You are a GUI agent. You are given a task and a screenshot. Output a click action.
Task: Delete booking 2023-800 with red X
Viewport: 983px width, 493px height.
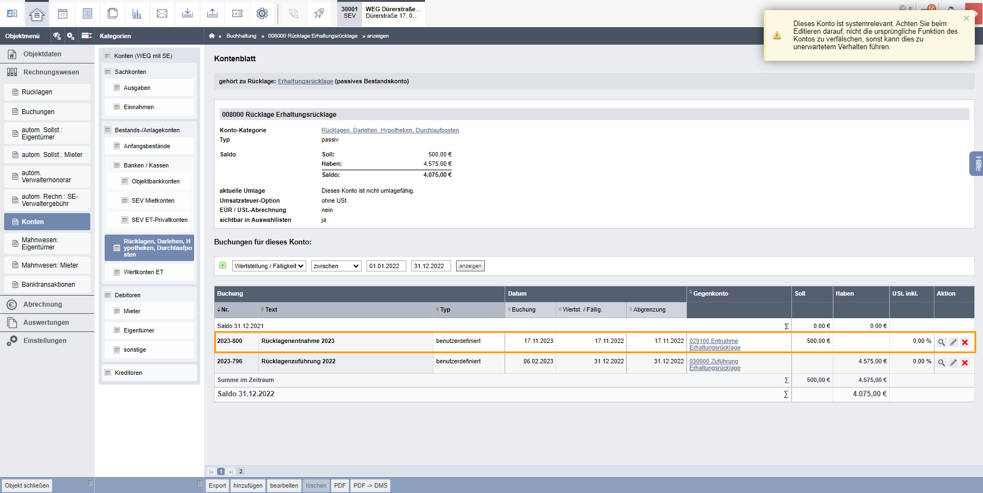point(965,342)
